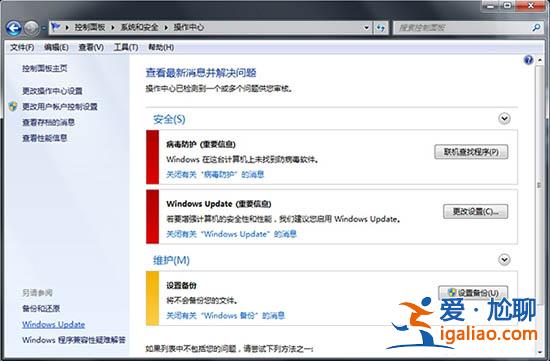
Task: Click 控制面板 in the breadcrumb
Action: coord(90,27)
